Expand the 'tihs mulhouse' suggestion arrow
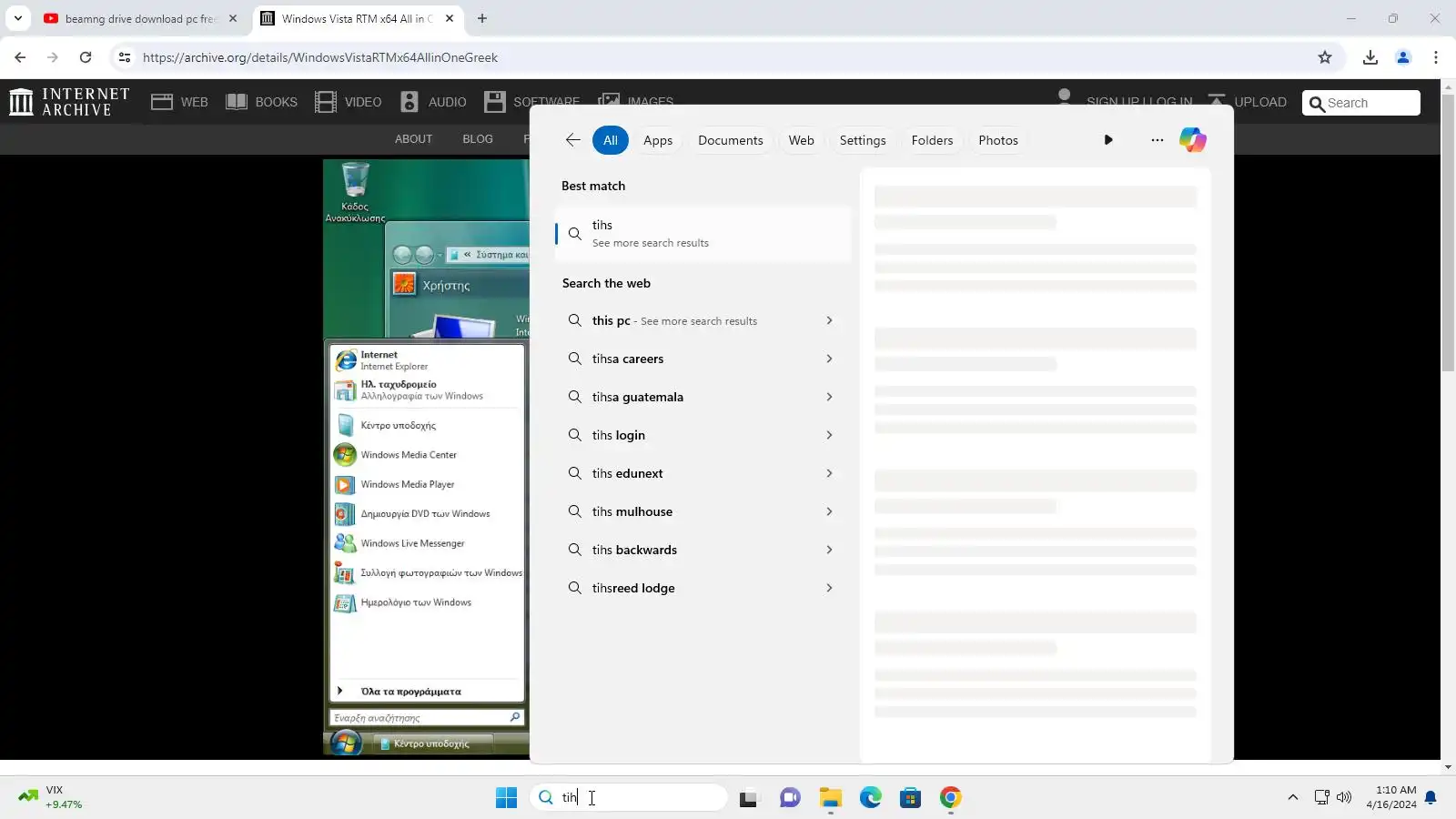 point(829,511)
